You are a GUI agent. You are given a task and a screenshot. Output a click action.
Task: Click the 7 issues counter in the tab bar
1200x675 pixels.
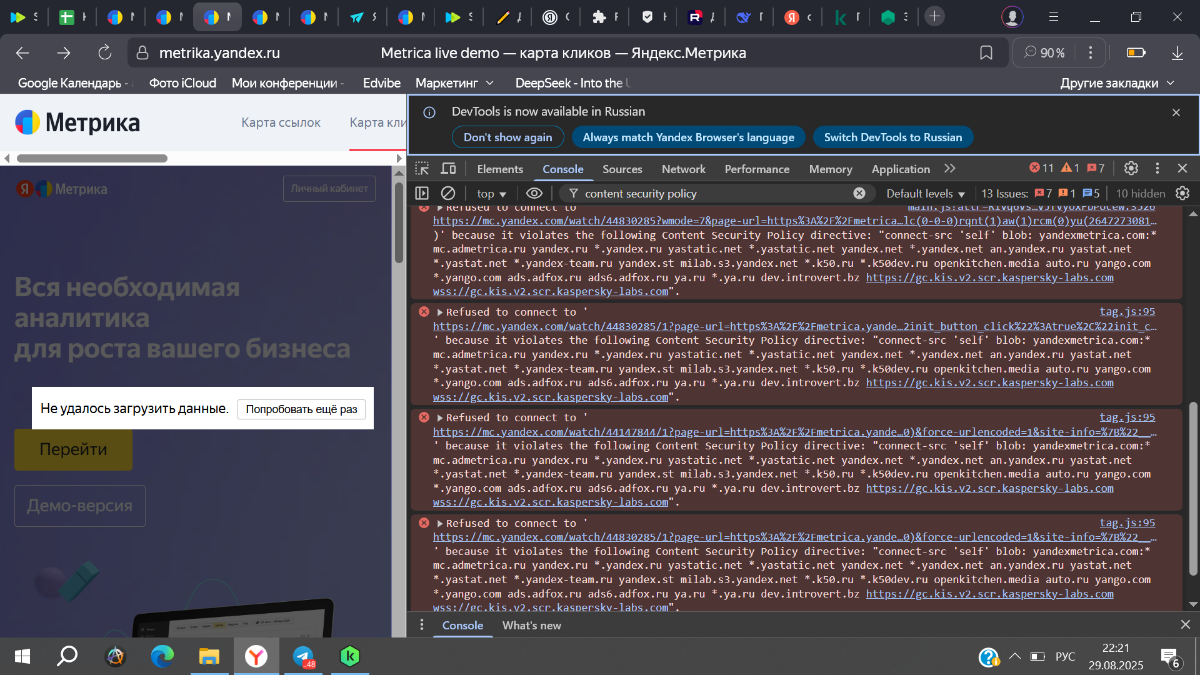(1095, 169)
